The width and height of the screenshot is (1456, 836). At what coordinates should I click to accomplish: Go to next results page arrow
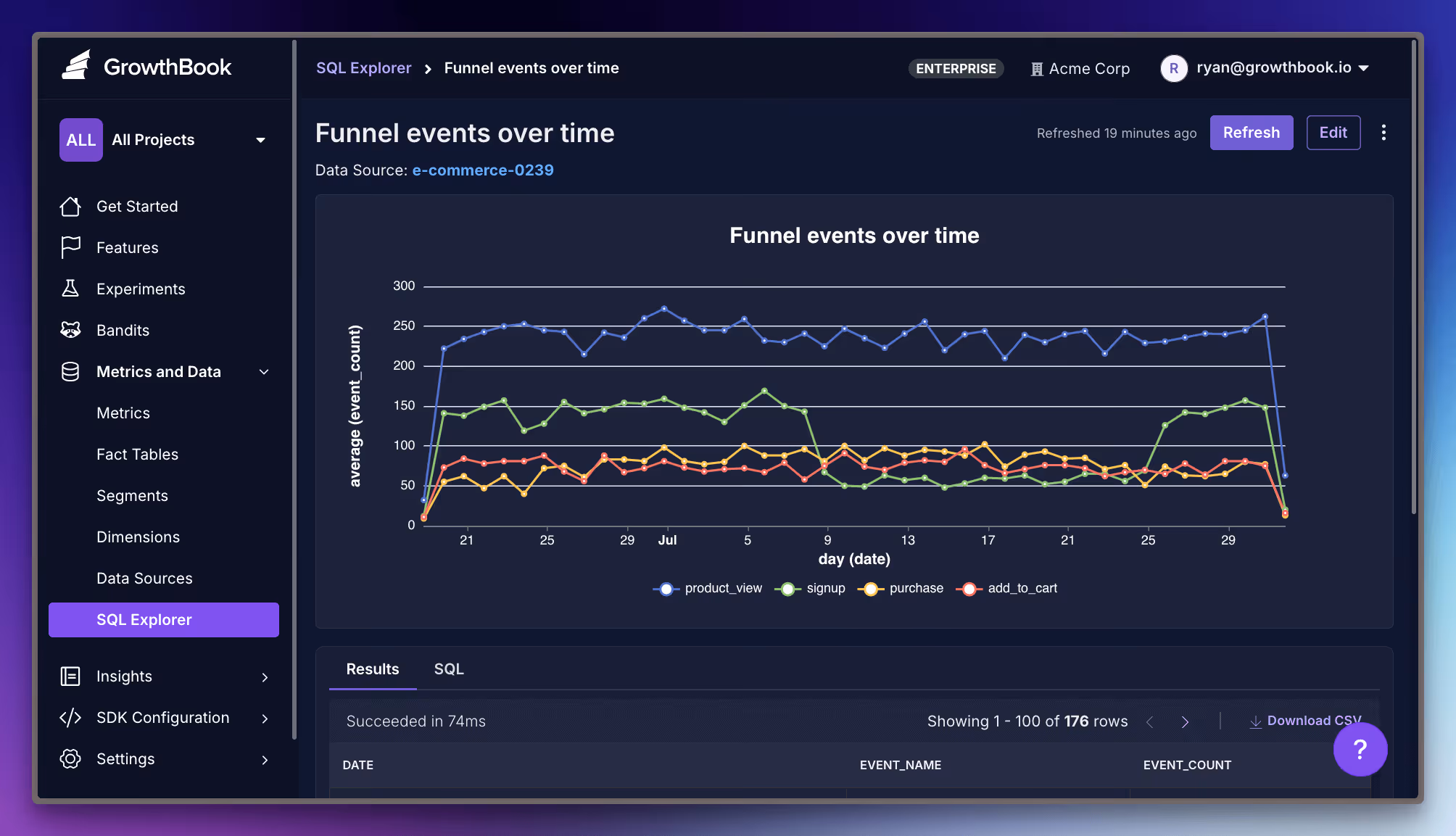coord(1185,721)
